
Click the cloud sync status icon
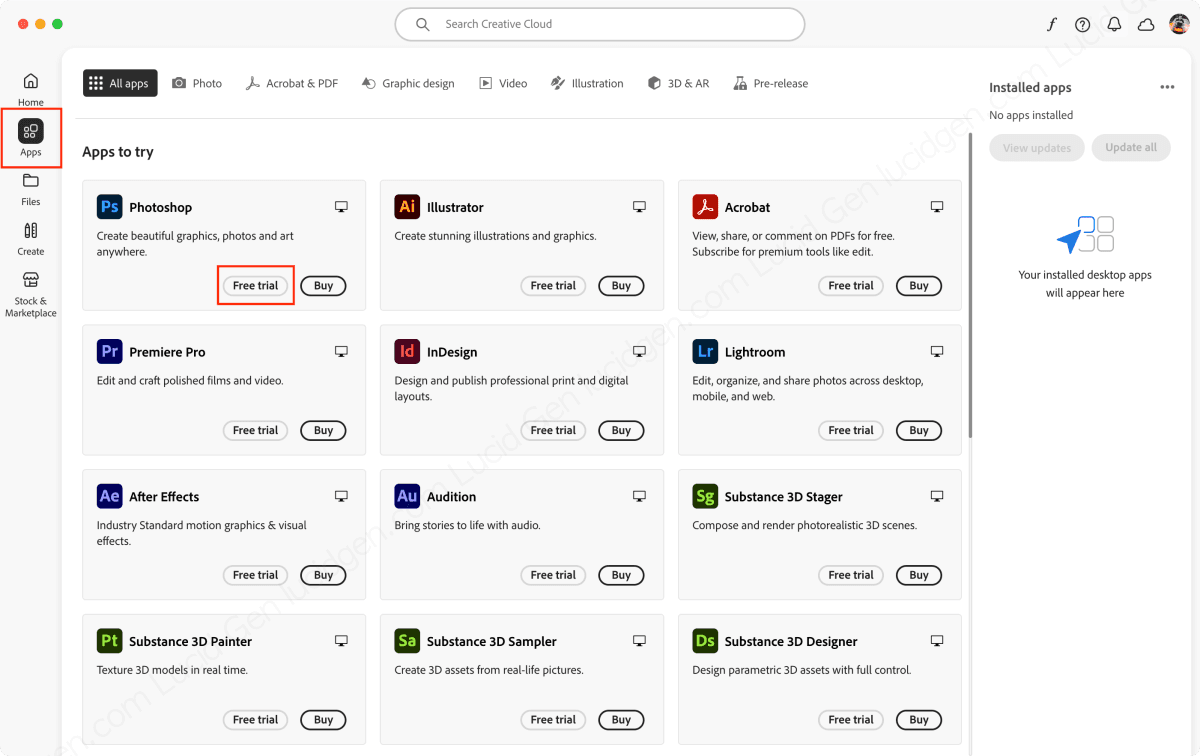tap(1146, 25)
